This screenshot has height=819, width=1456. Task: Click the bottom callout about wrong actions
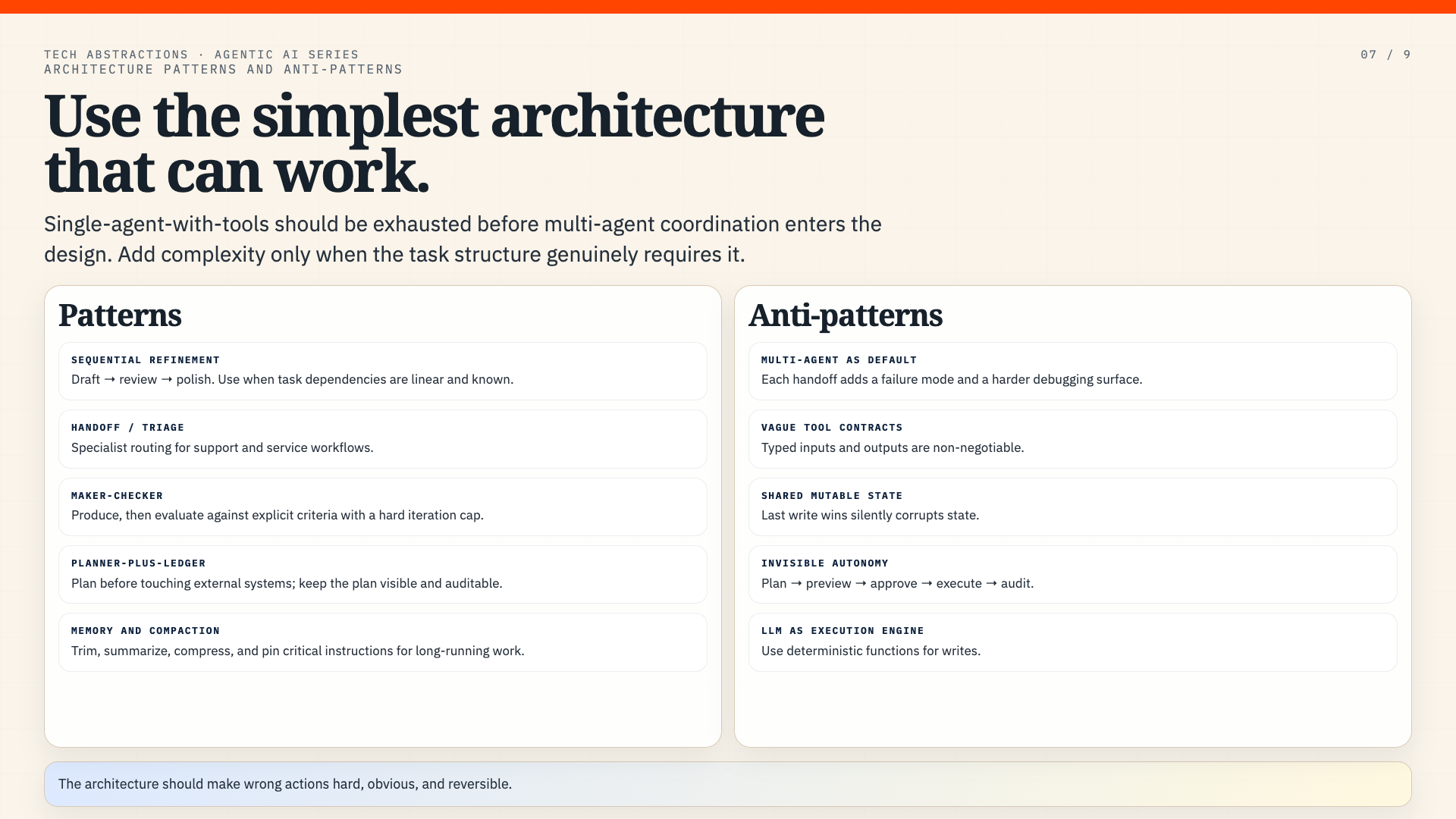coord(728,784)
